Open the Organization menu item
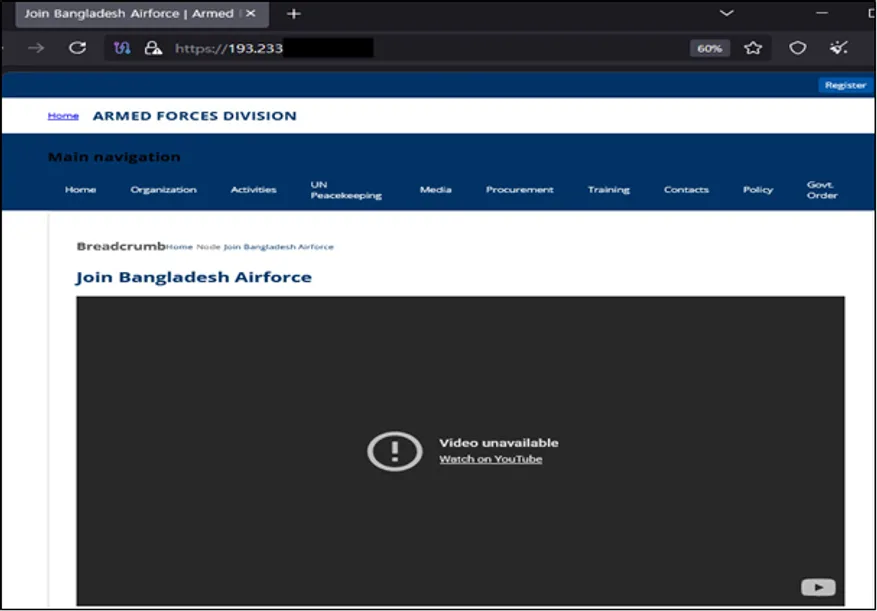The image size is (877, 611). [163, 190]
